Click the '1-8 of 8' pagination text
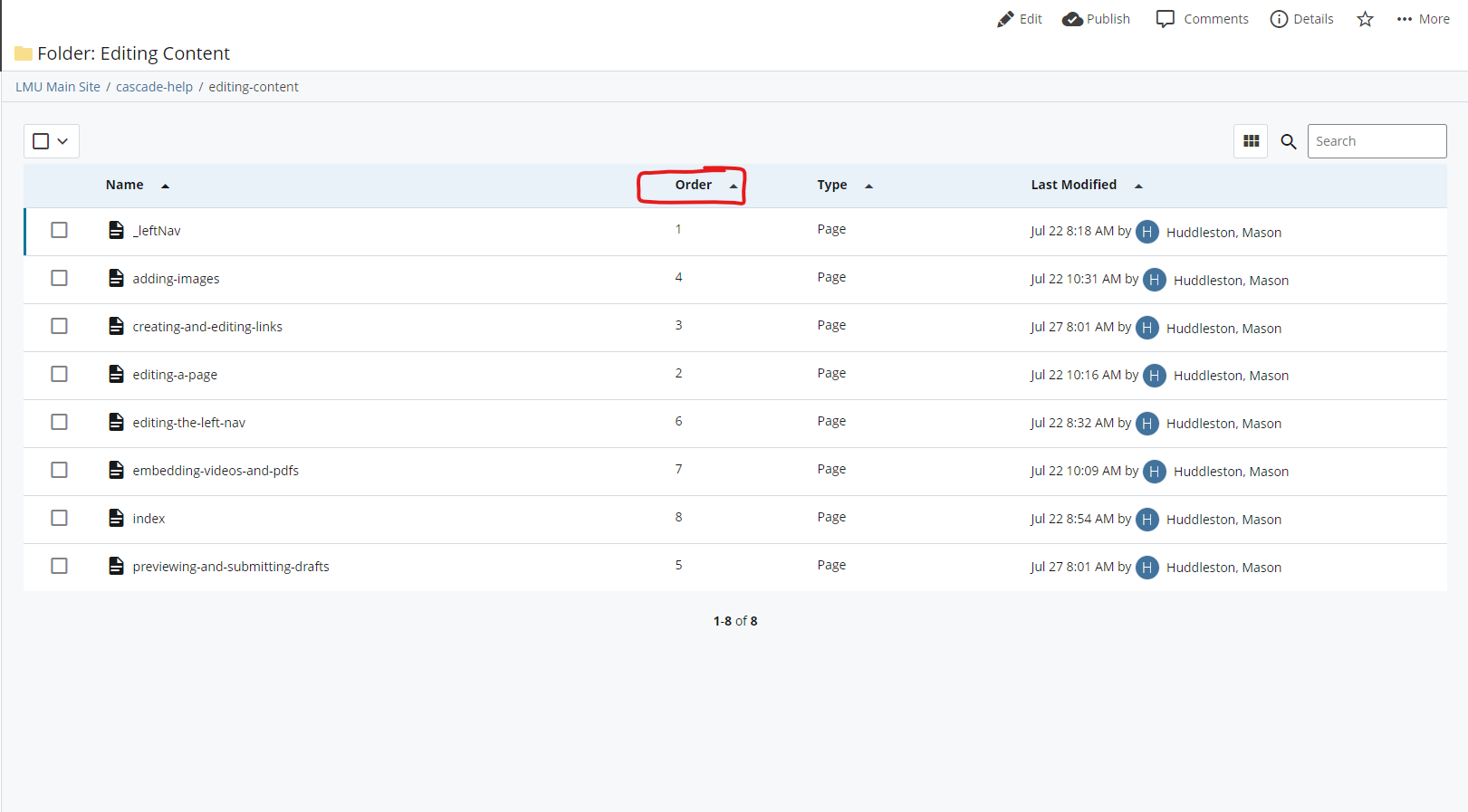The width and height of the screenshot is (1468, 812). pos(735,621)
